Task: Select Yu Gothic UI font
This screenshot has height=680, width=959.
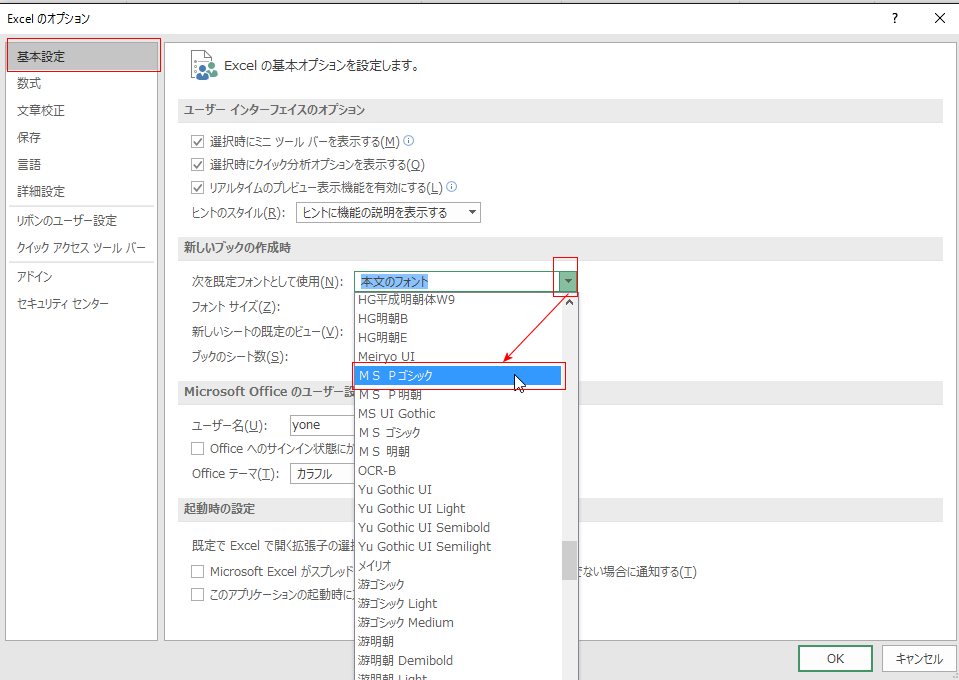Action: [x=457, y=489]
